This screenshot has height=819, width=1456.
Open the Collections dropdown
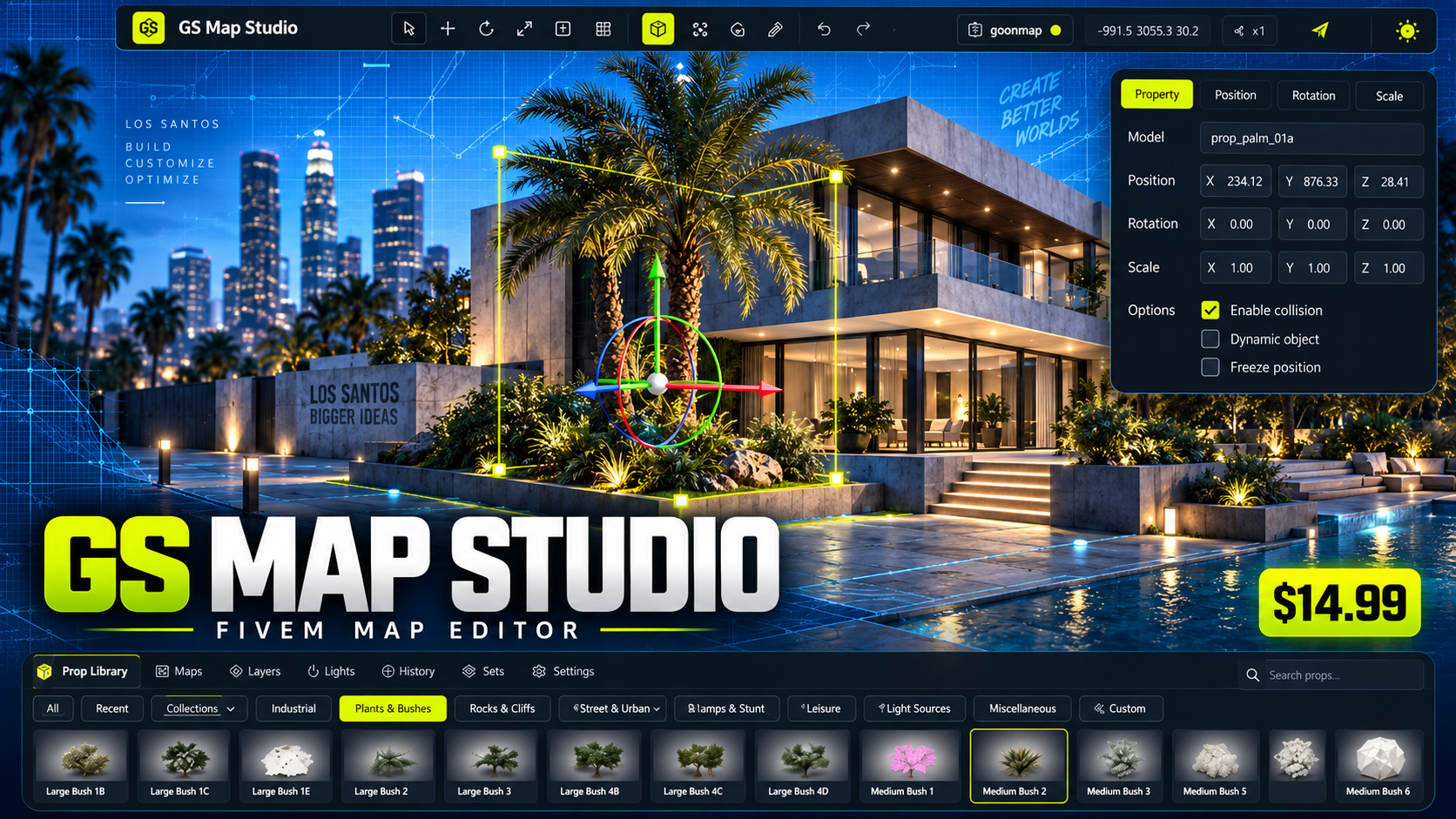[x=199, y=708]
